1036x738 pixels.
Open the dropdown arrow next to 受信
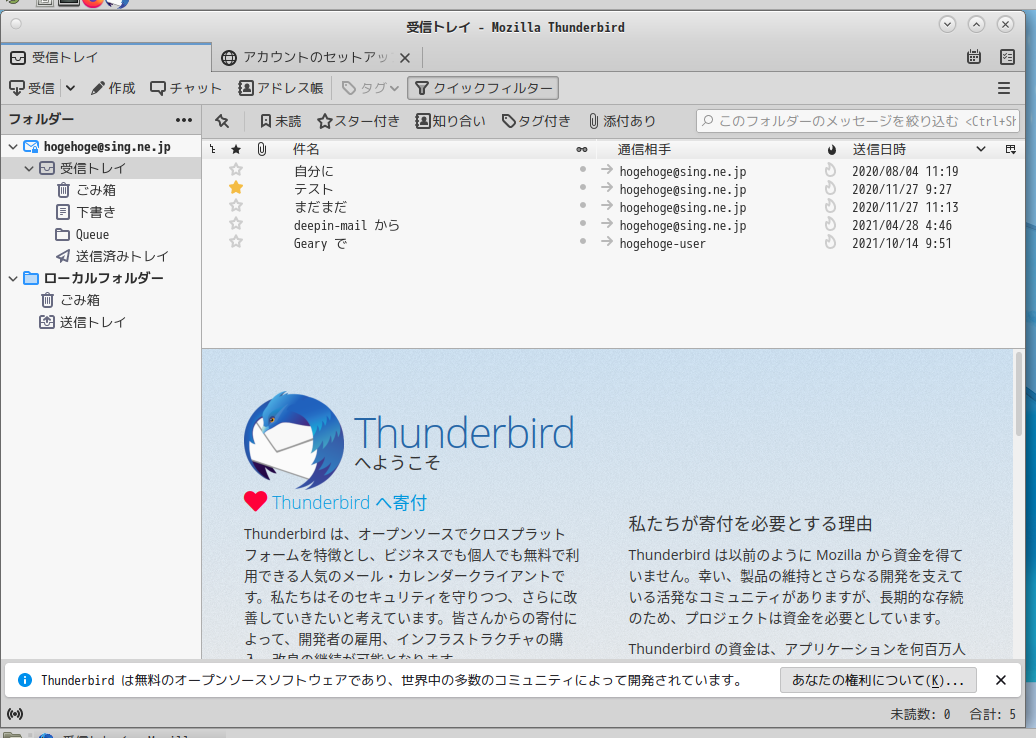pyautogui.click(x=71, y=88)
